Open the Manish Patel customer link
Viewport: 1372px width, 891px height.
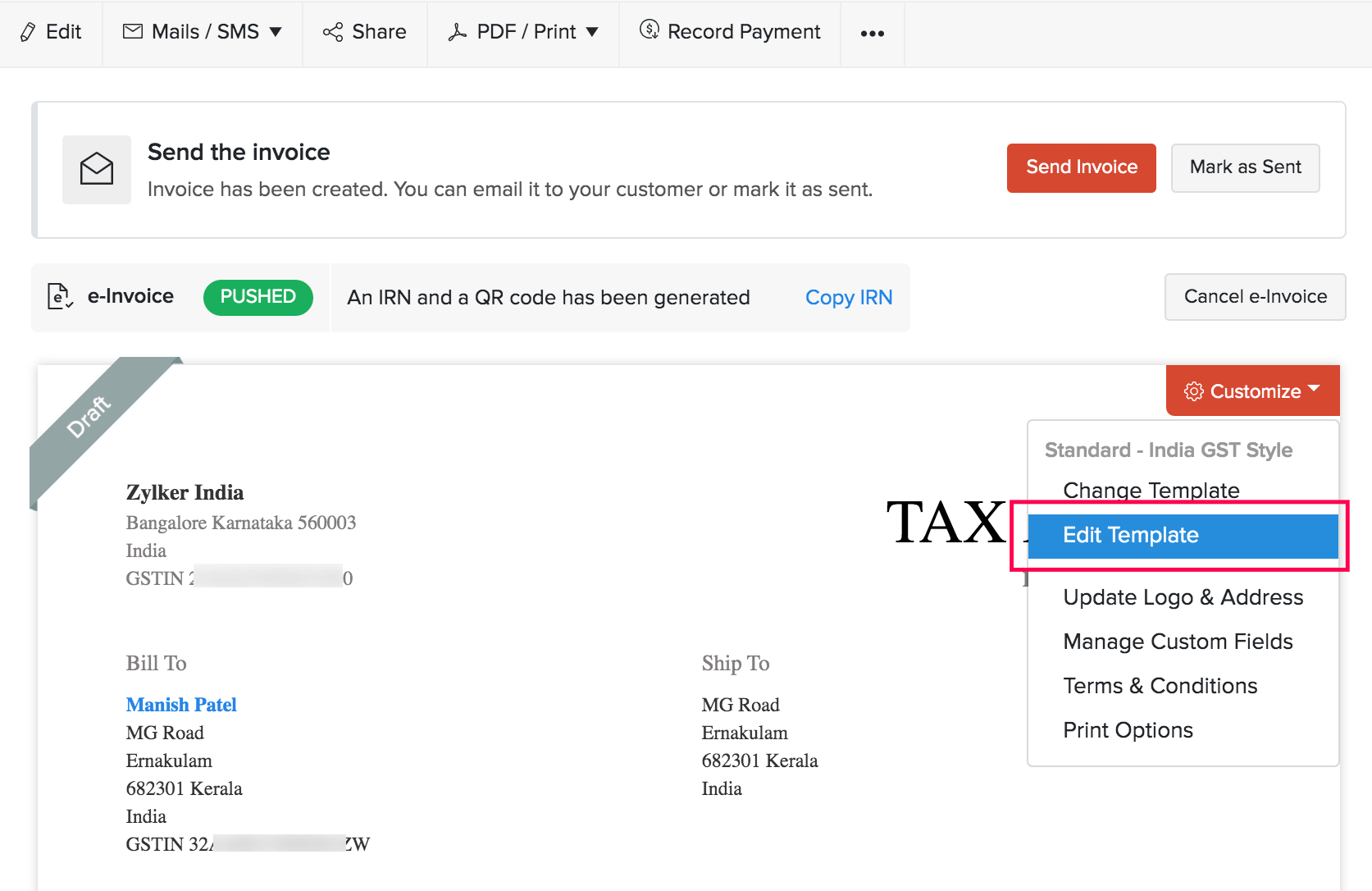pyautogui.click(x=181, y=705)
